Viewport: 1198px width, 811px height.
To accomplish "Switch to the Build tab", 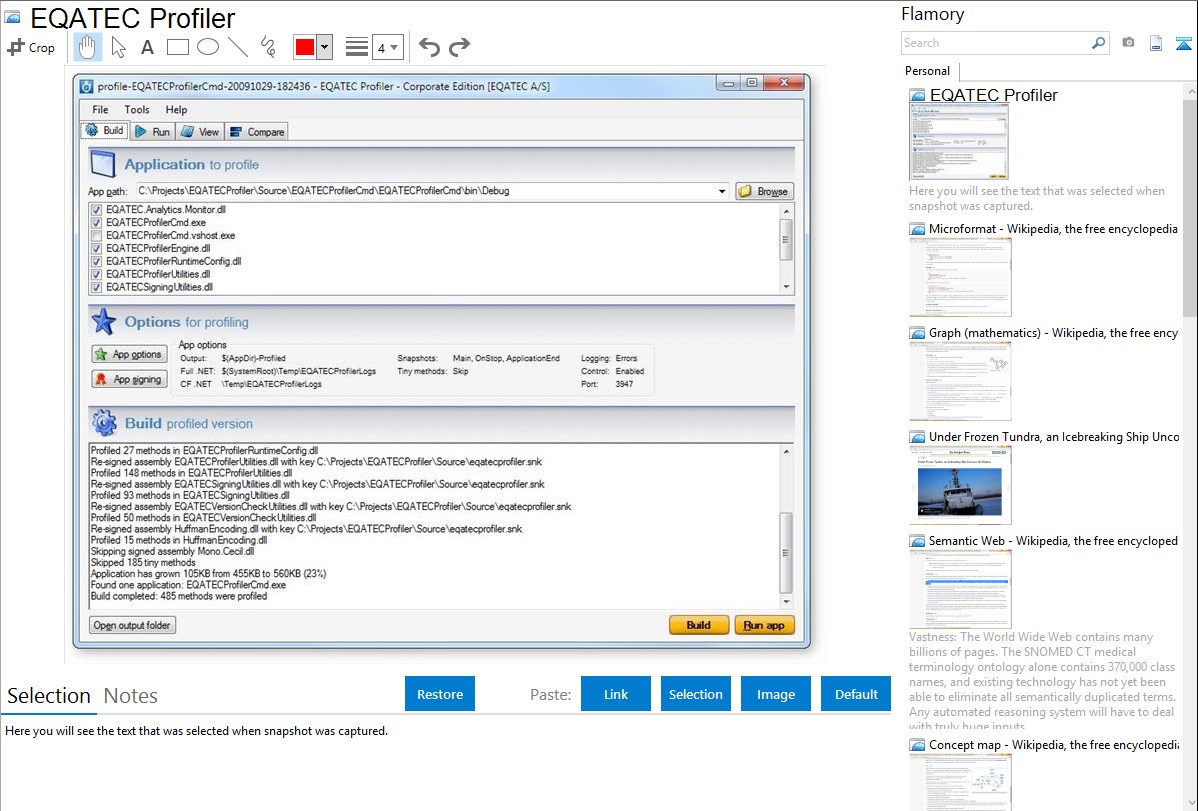I will (105, 131).
